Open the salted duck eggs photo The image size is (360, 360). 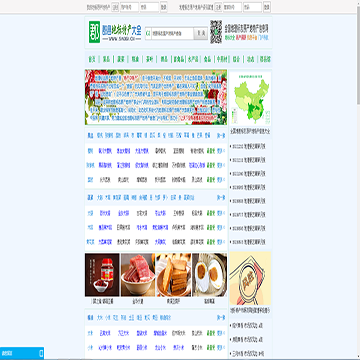pos(209,275)
